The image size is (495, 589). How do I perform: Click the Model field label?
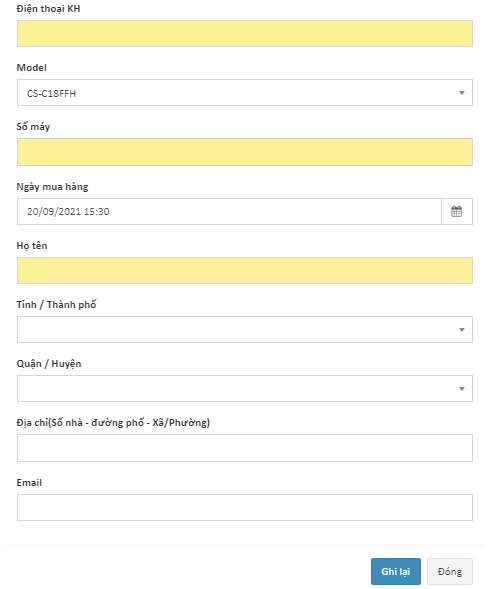[32, 68]
